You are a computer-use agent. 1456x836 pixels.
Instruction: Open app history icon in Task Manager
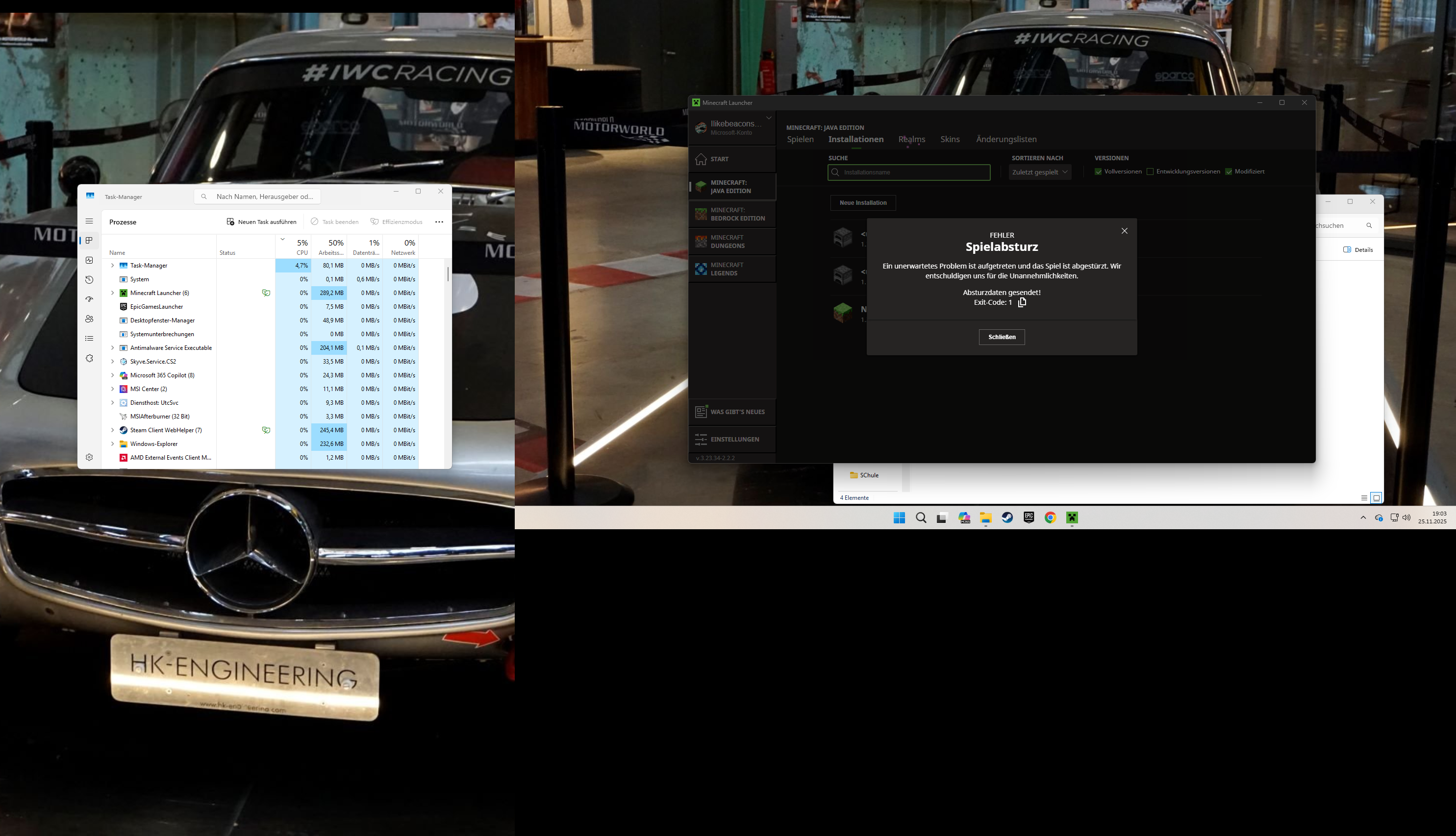(89, 280)
